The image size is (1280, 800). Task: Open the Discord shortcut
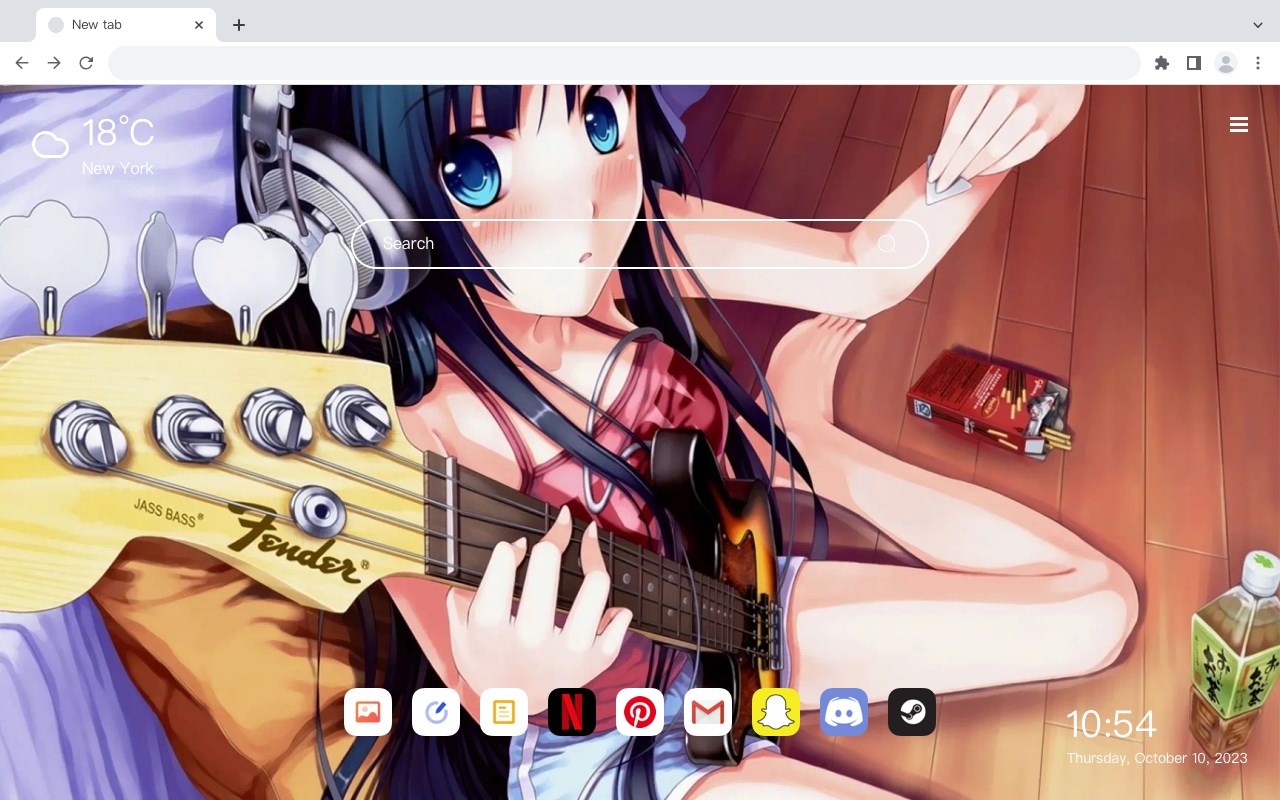844,712
